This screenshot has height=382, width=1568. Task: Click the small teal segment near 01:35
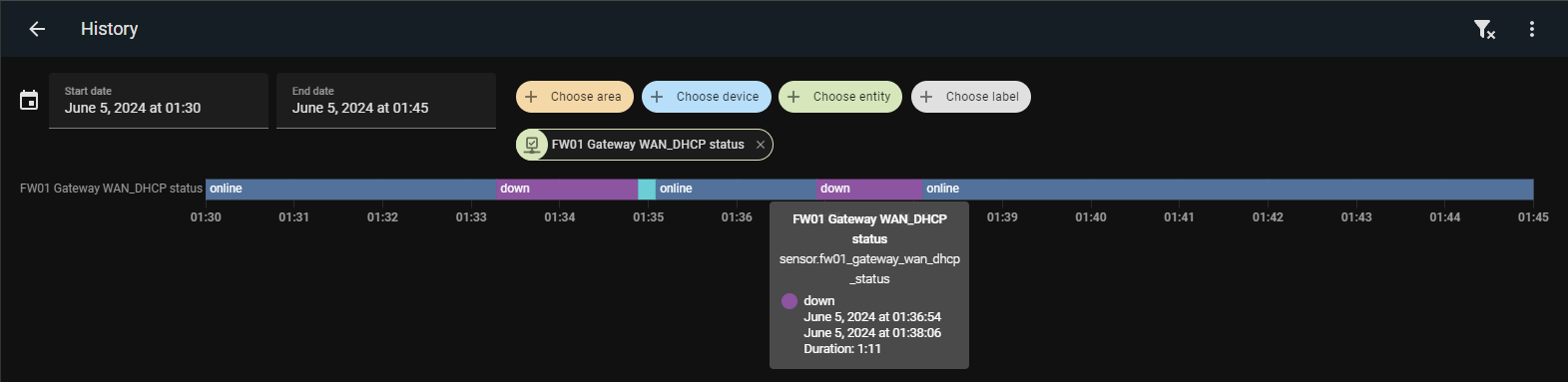pos(647,189)
